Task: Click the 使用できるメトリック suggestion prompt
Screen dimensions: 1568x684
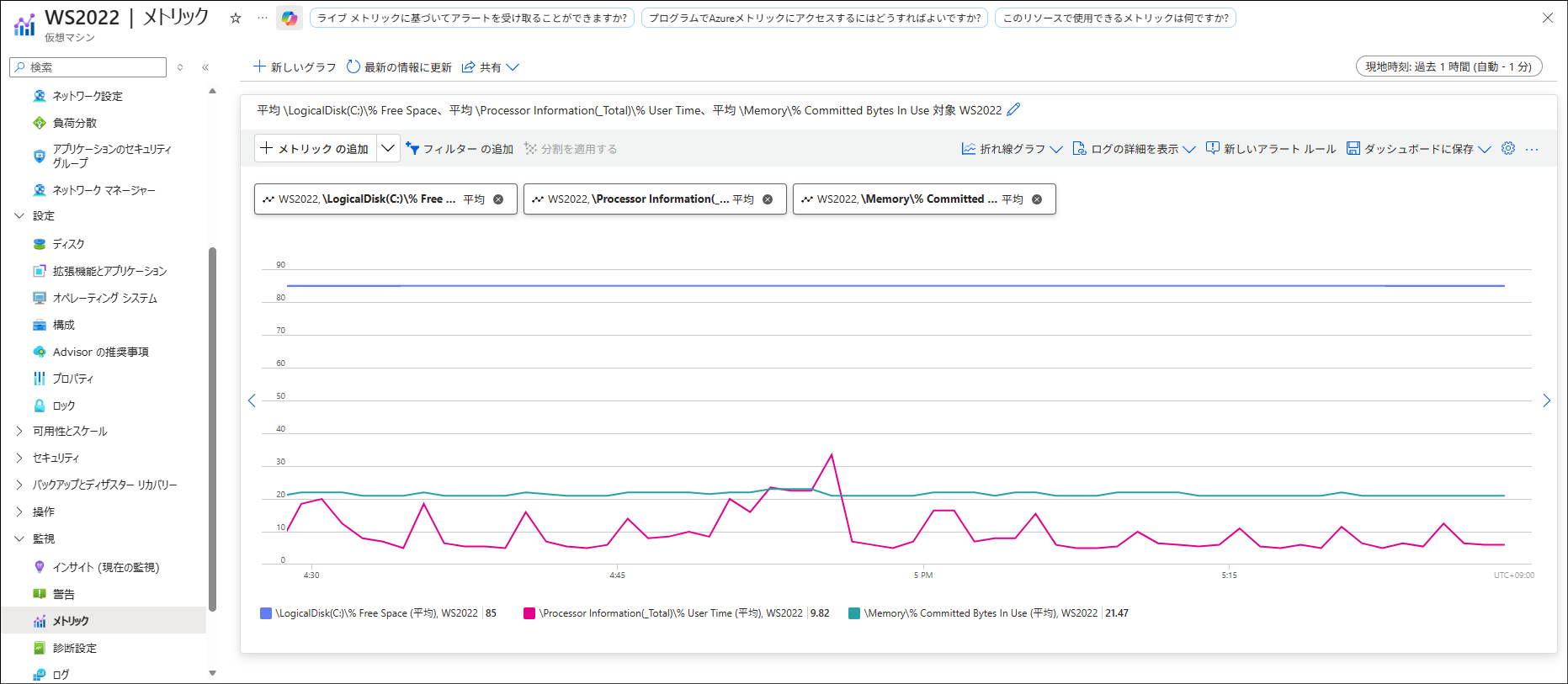Action: point(1115,18)
